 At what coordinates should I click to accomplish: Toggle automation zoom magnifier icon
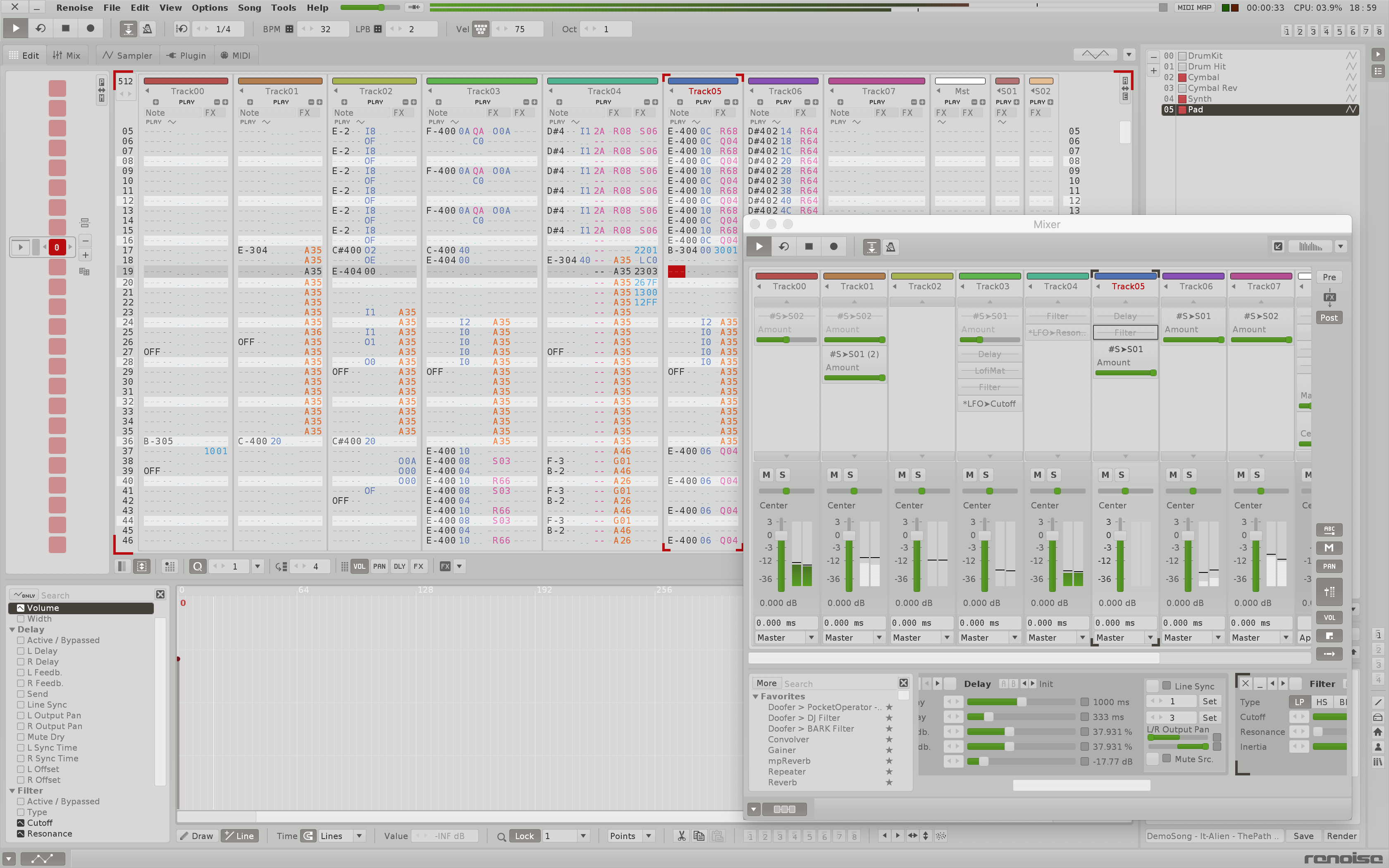pos(501,837)
